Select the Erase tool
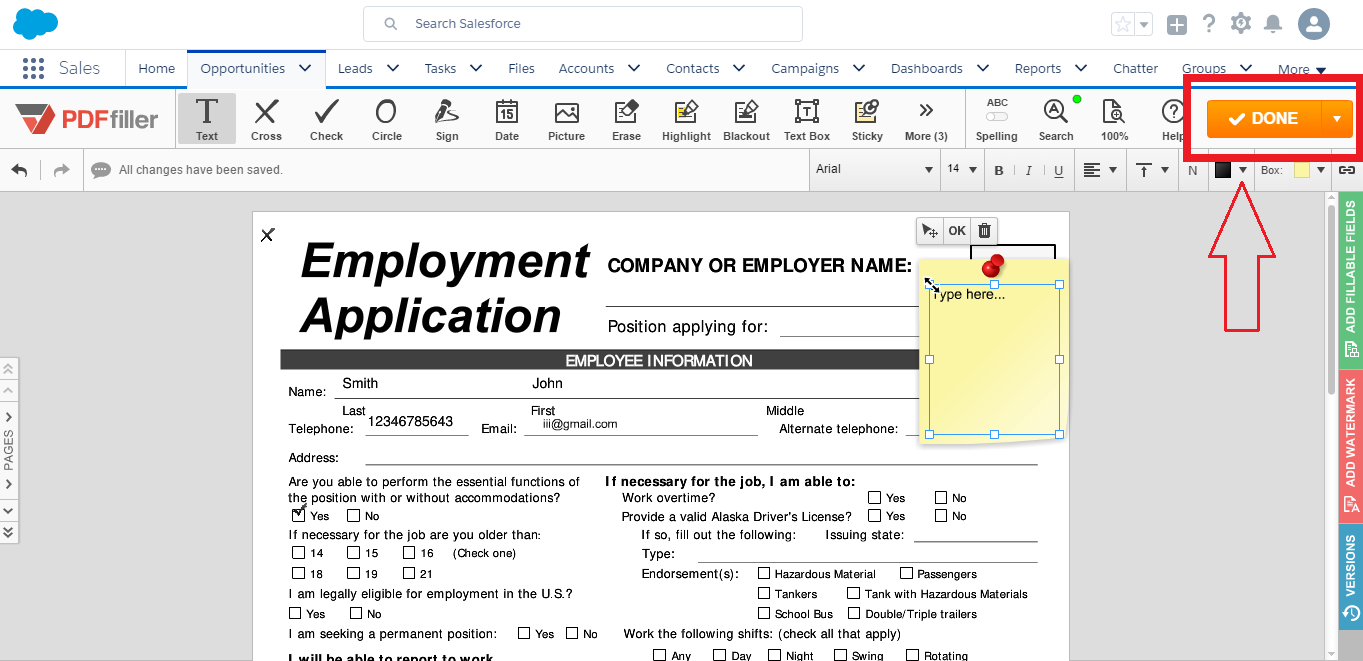Image resolution: width=1363 pixels, height=661 pixels. [x=626, y=118]
